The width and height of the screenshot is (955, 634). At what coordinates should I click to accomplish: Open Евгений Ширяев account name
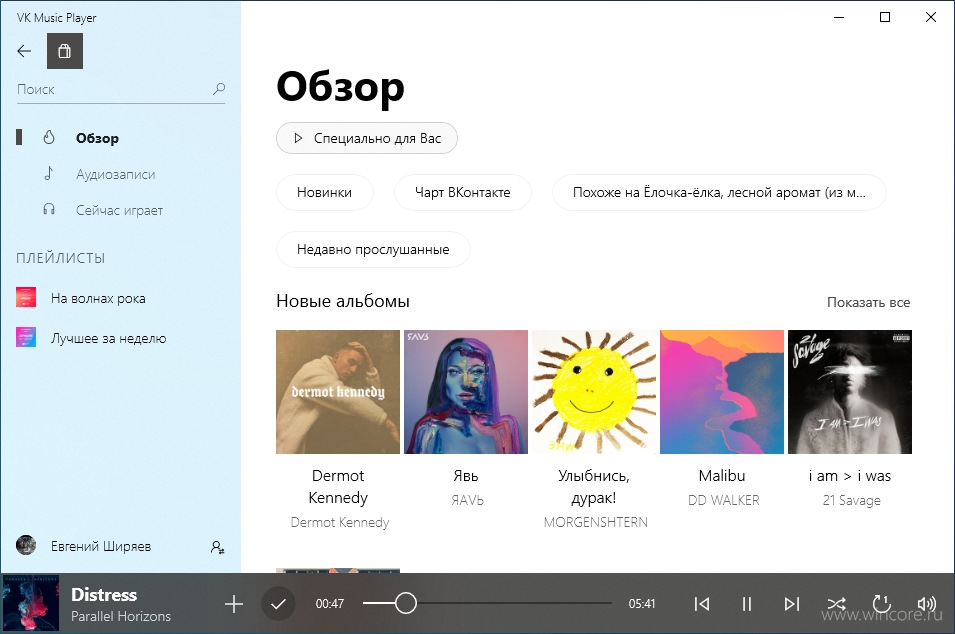click(101, 546)
